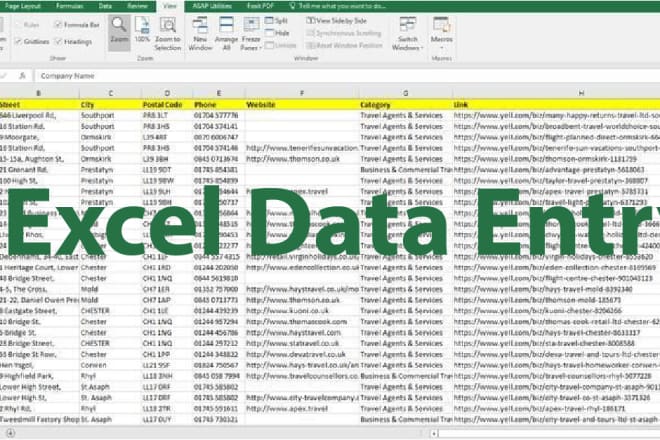The width and height of the screenshot is (660, 440).
Task: Toggle the Gridlines checkbox
Action: 18,41
